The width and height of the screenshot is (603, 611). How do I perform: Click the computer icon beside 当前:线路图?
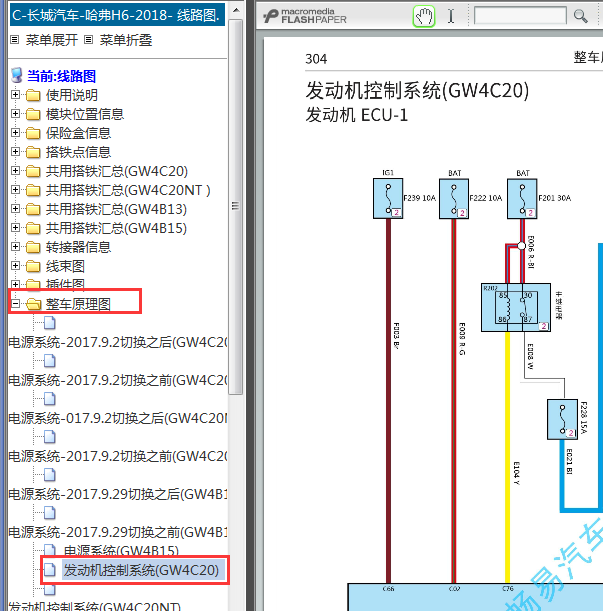pos(17,76)
